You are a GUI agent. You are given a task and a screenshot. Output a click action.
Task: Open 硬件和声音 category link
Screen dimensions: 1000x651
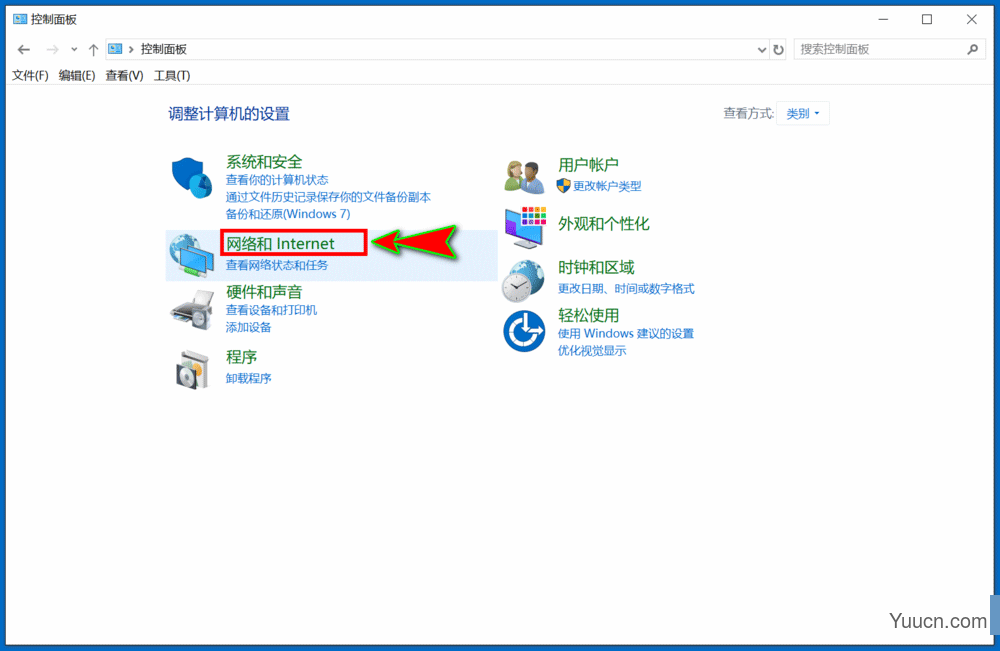tap(264, 292)
